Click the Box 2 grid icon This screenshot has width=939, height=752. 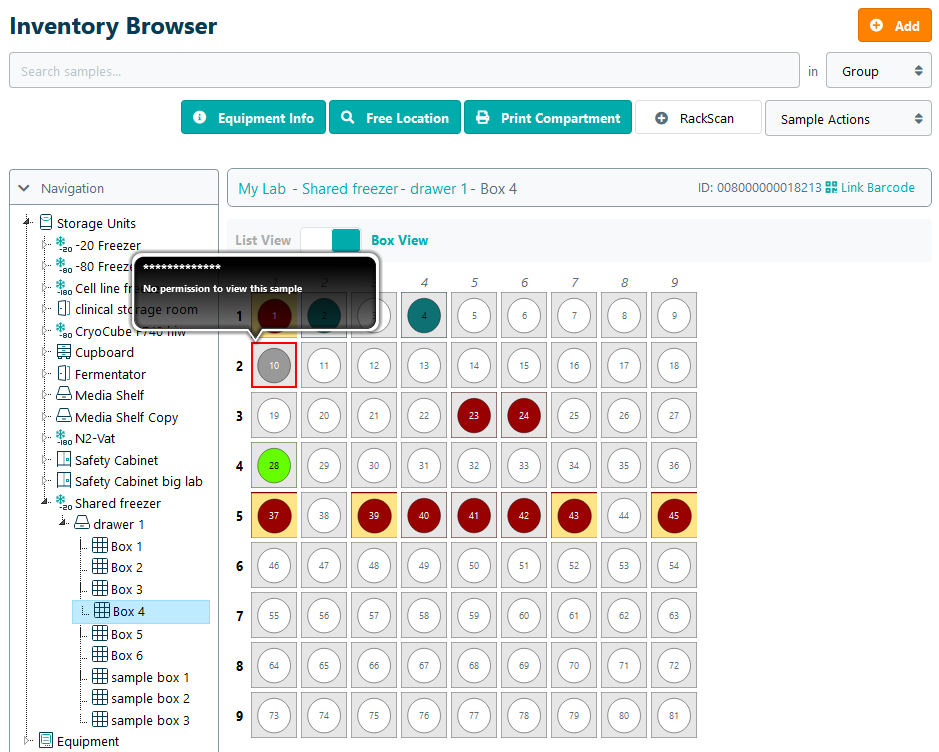tap(100, 567)
